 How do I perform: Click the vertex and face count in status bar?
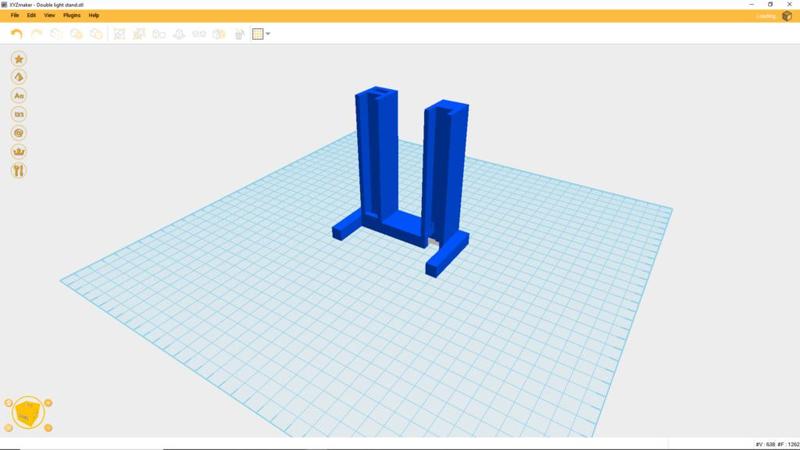point(777,445)
